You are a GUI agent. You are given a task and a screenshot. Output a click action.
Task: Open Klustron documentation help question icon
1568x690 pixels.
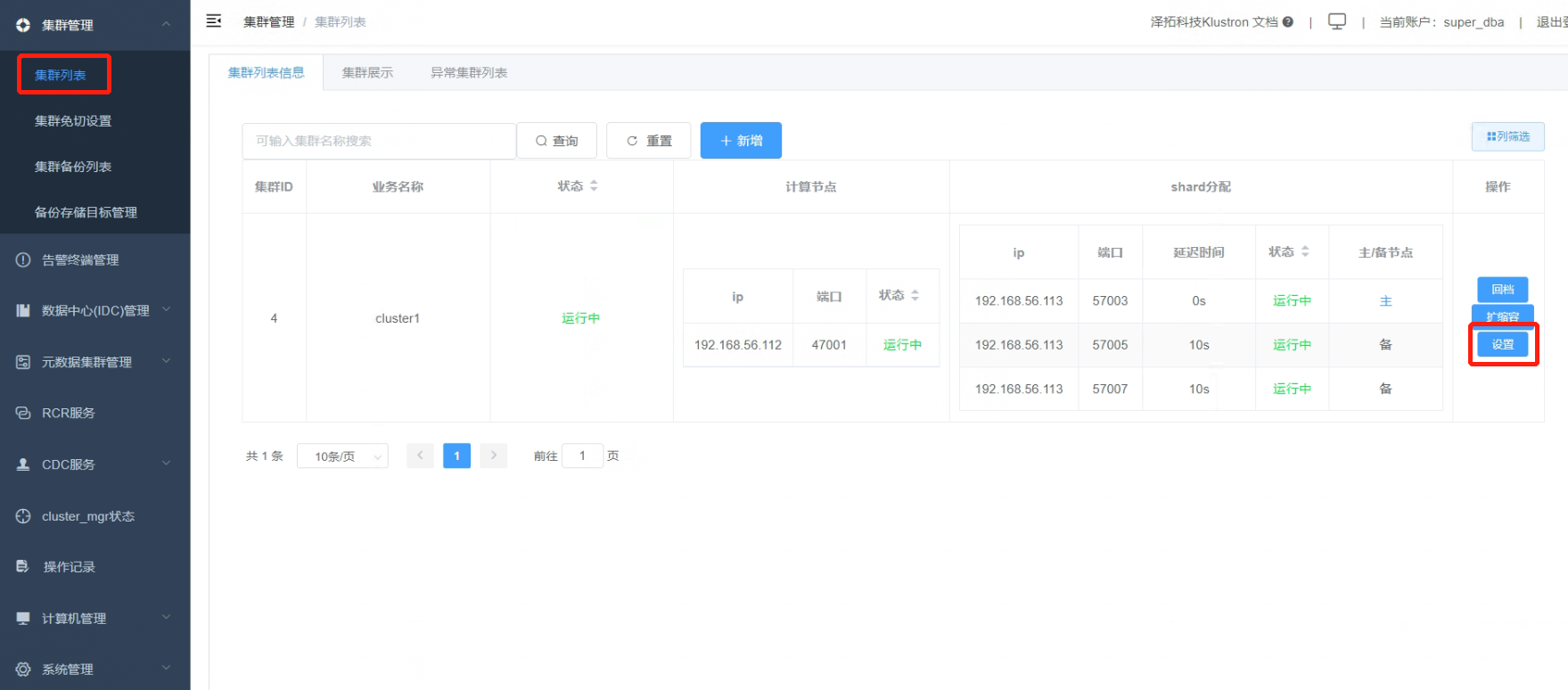(x=1288, y=22)
